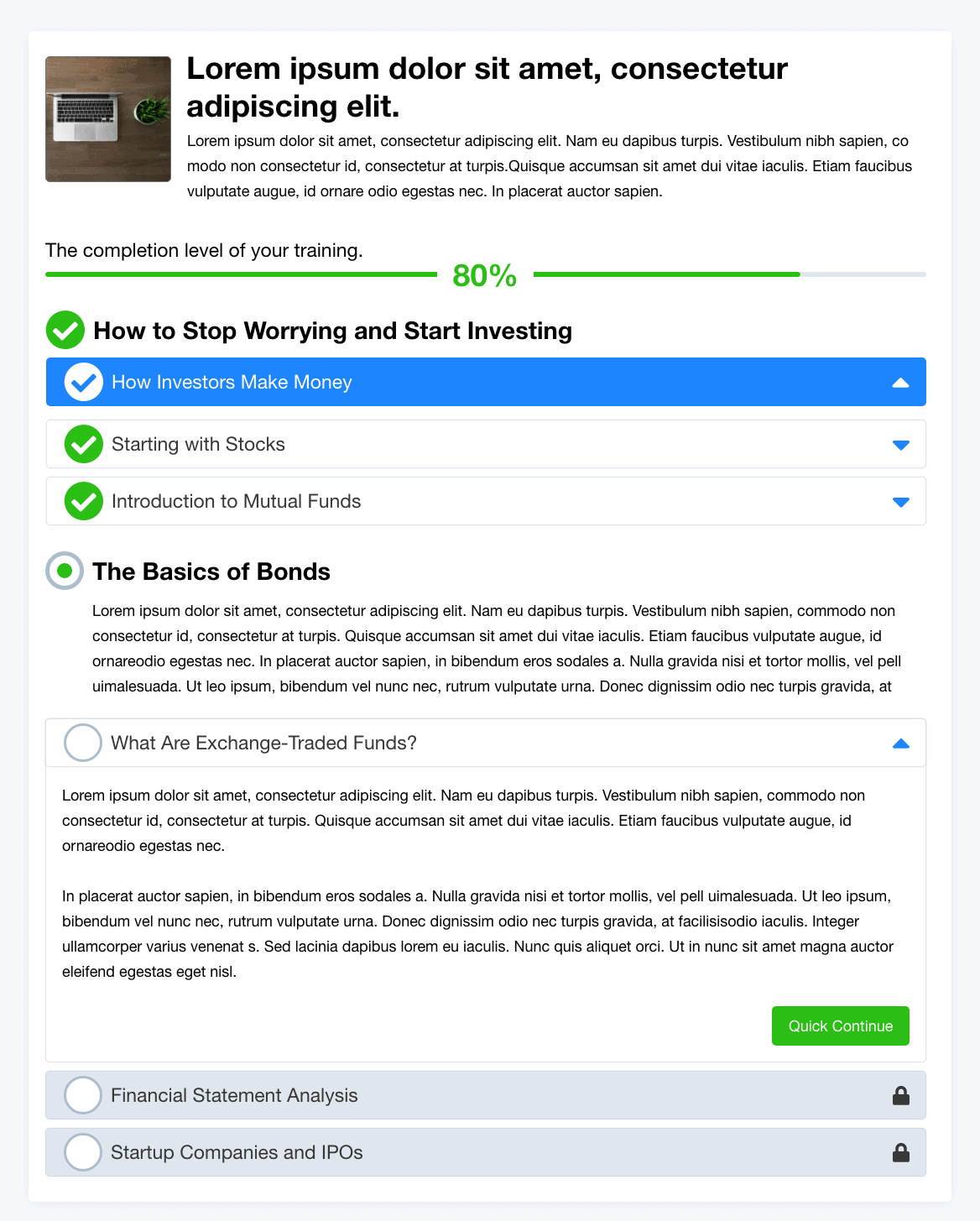Select the in-progress radio circle beside The Basics of Bonds
Viewport: 980px width, 1221px height.
(65, 571)
